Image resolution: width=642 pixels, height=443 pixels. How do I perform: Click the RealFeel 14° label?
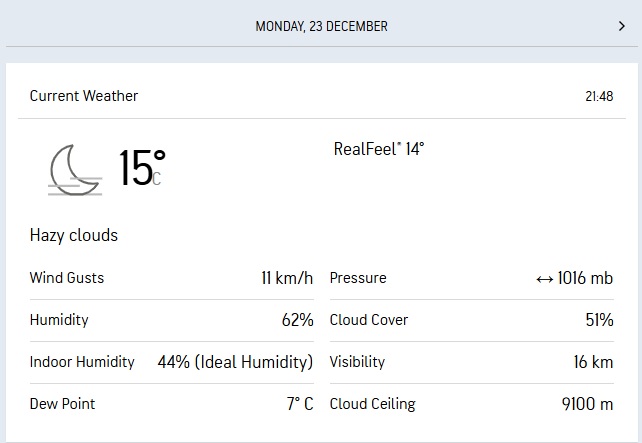379,149
